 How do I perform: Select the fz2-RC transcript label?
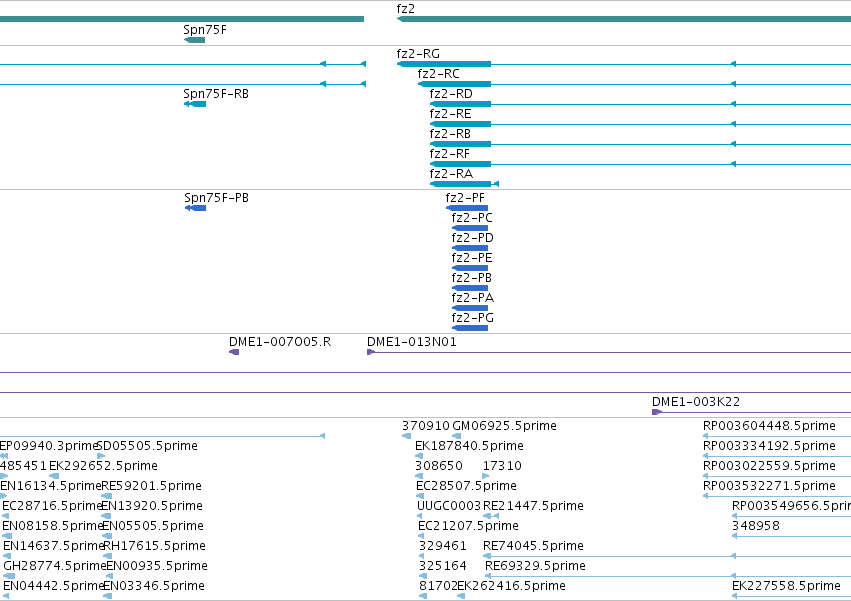tap(439, 74)
